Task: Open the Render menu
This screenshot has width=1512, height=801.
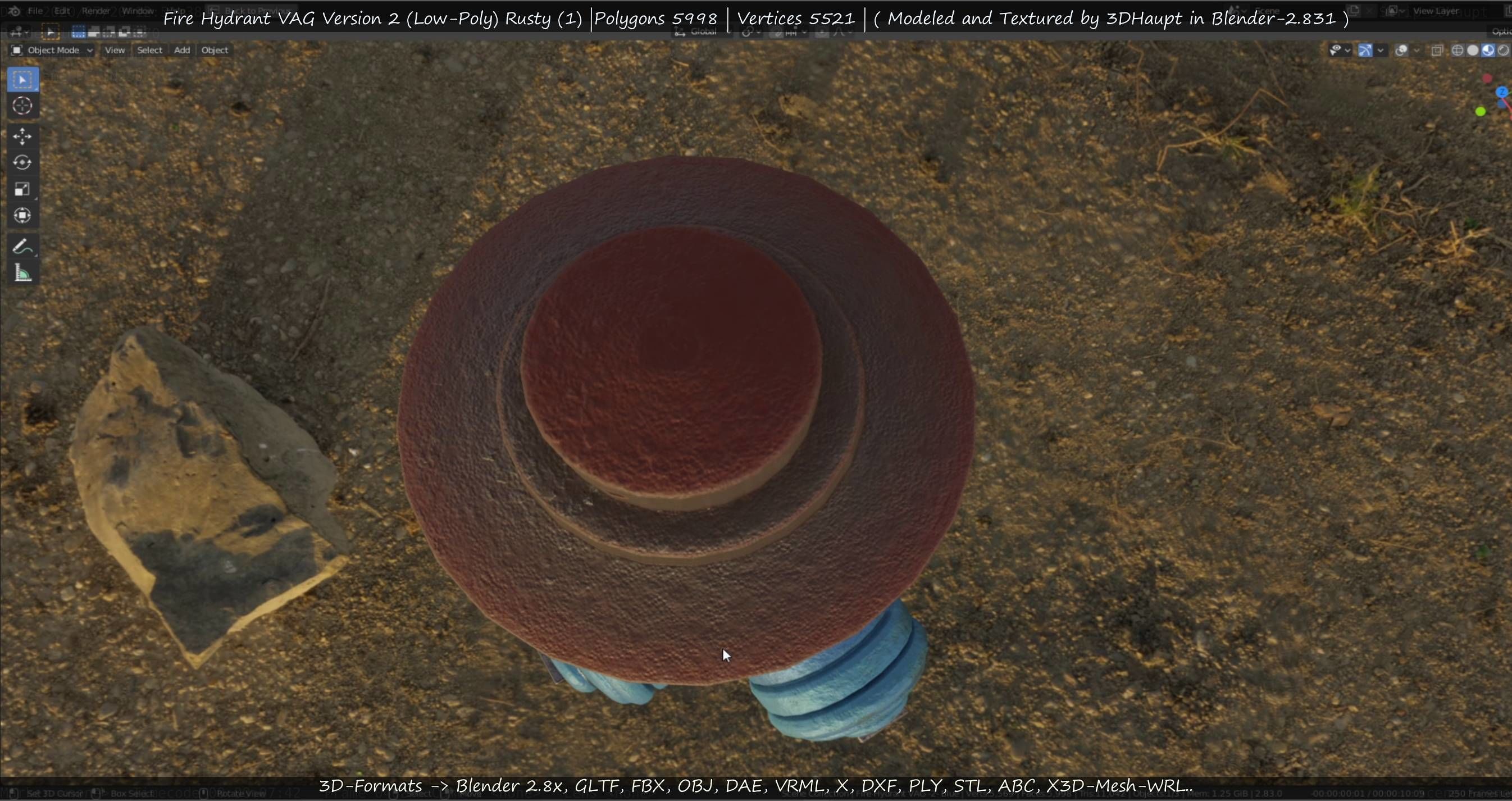Action: [95, 11]
